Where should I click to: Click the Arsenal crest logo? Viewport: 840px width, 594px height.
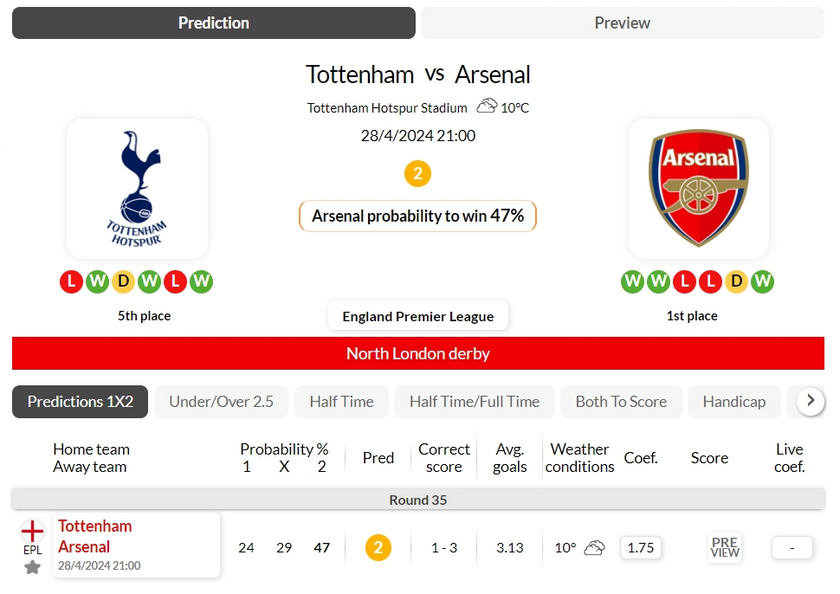click(x=699, y=188)
